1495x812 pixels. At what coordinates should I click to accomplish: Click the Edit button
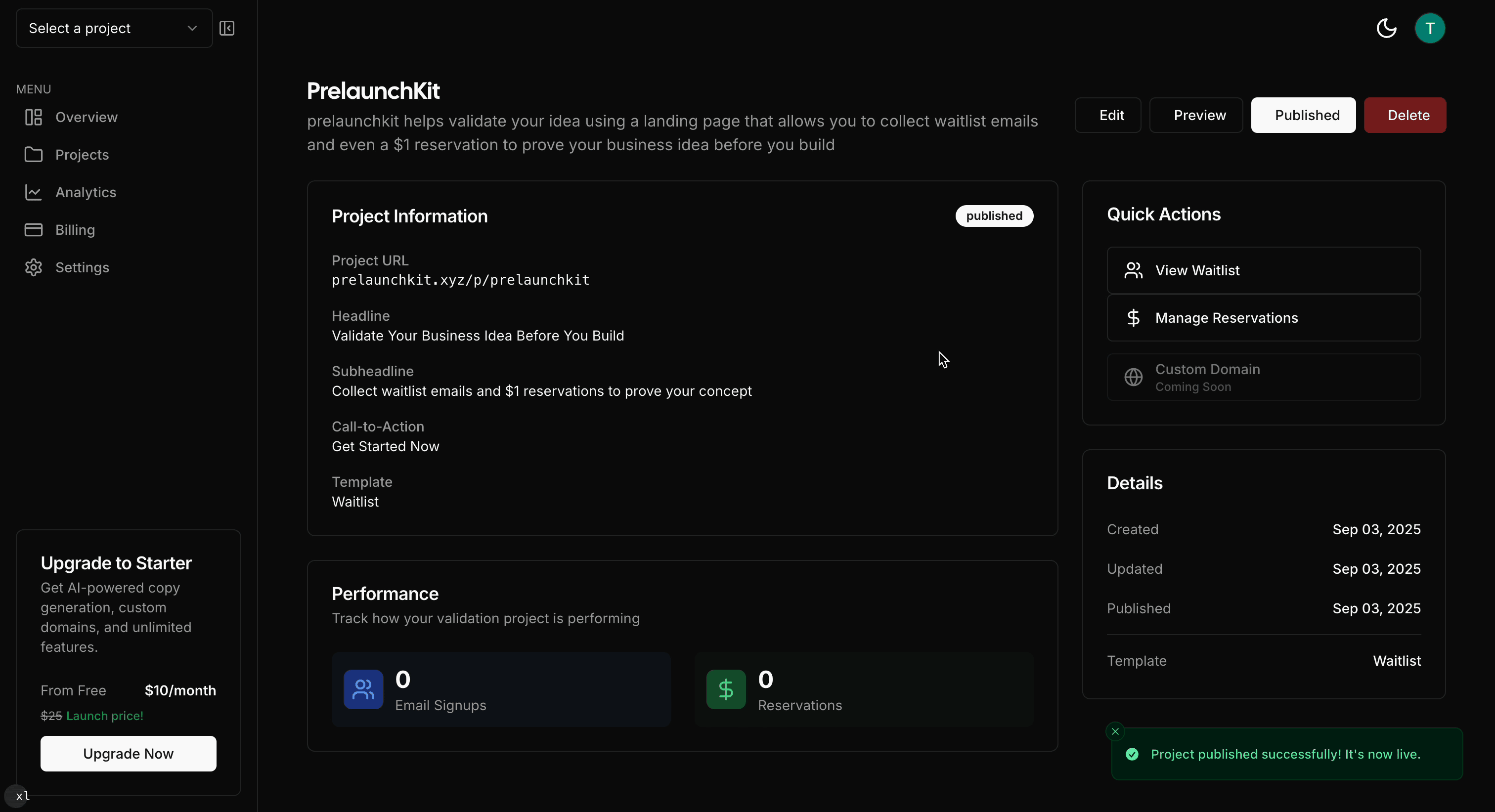click(x=1107, y=115)
